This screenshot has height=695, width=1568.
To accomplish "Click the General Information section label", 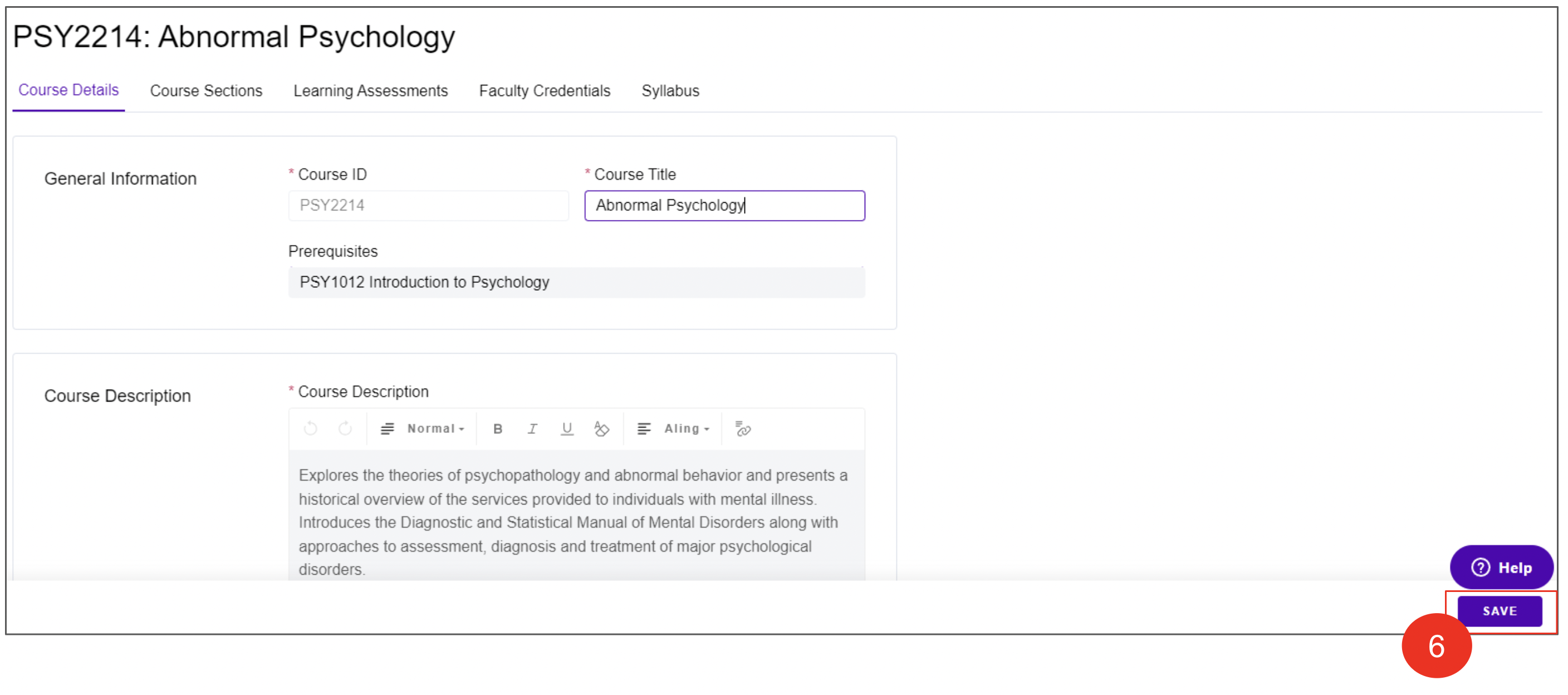I will [x=120, y=179].
